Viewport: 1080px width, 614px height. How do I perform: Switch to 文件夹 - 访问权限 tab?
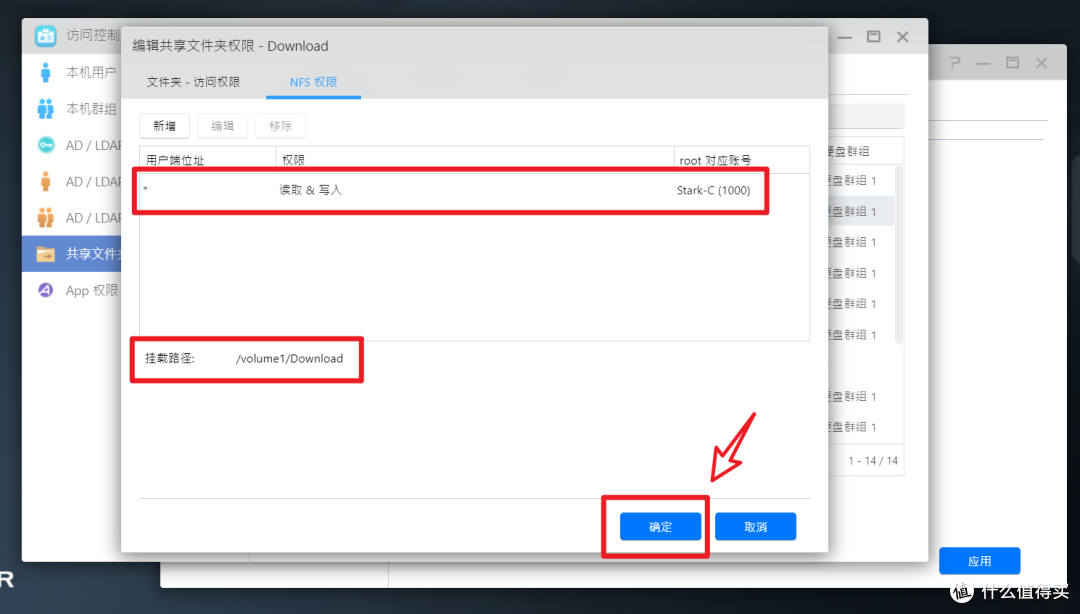(x=193, y=82)
